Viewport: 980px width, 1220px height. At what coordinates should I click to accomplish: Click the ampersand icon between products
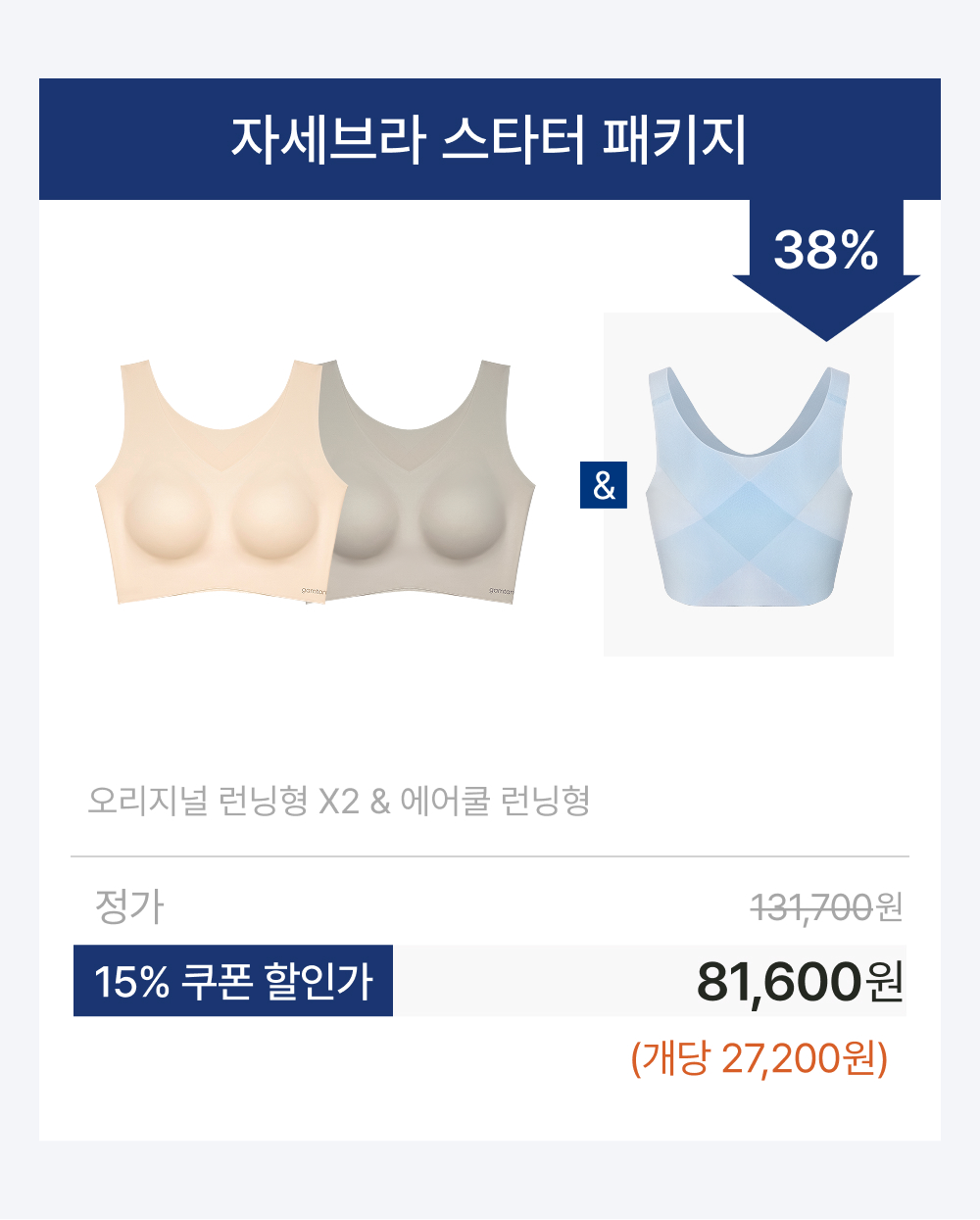(604, 485)
